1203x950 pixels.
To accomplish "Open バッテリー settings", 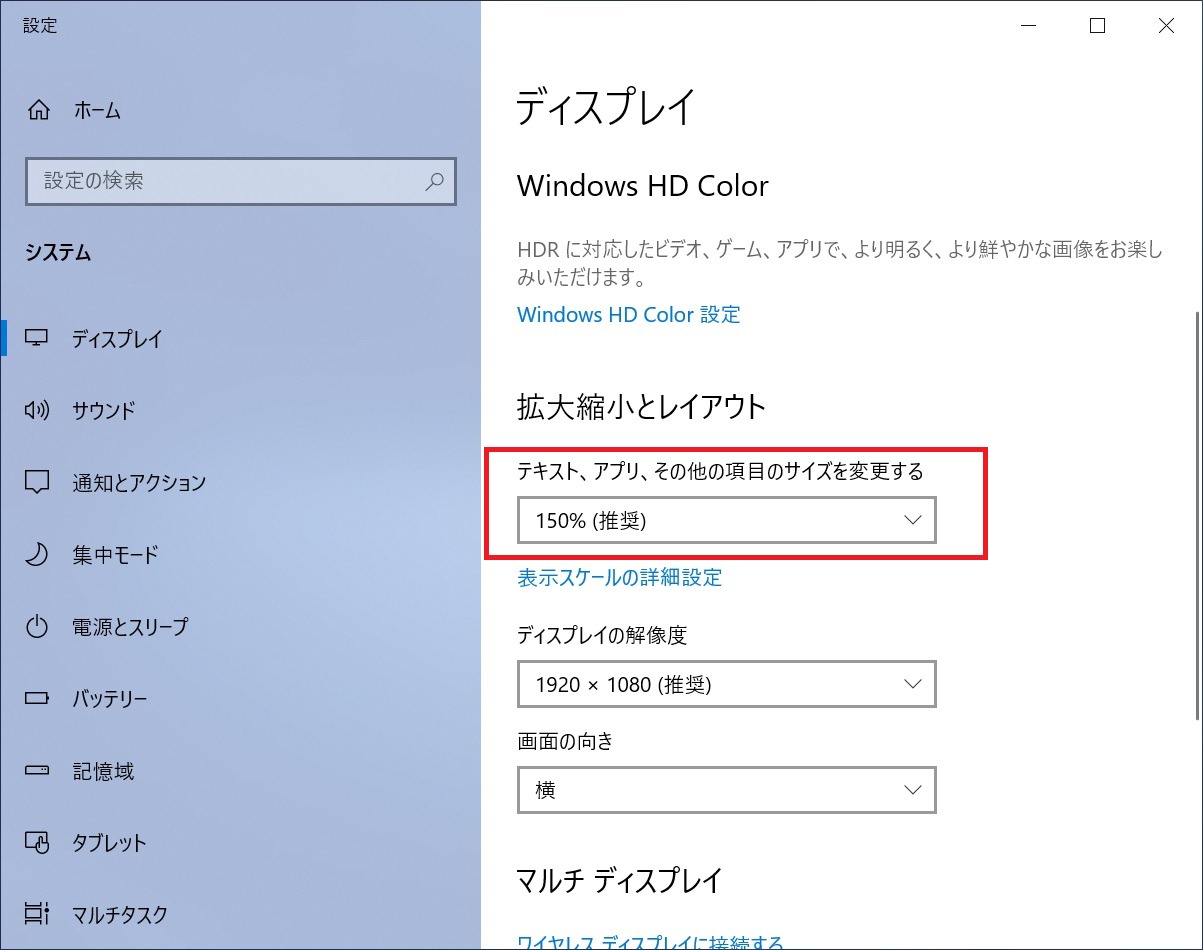I will point(241,699).
